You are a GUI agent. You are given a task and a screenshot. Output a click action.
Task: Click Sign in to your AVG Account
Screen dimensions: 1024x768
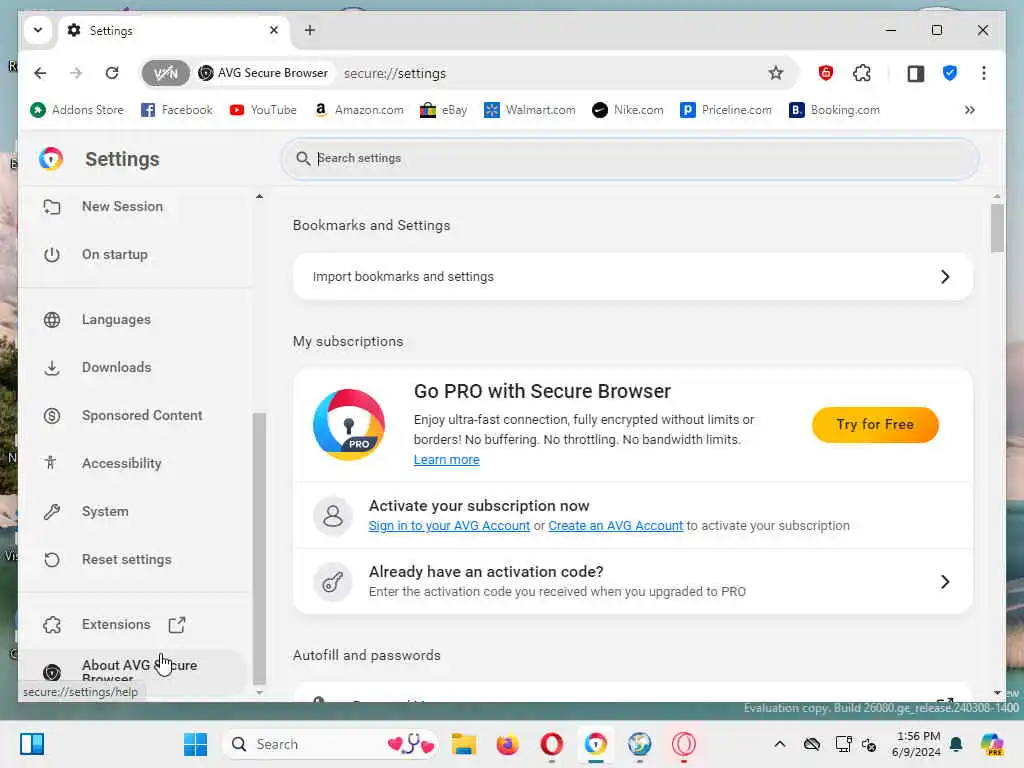click(449, 526)
